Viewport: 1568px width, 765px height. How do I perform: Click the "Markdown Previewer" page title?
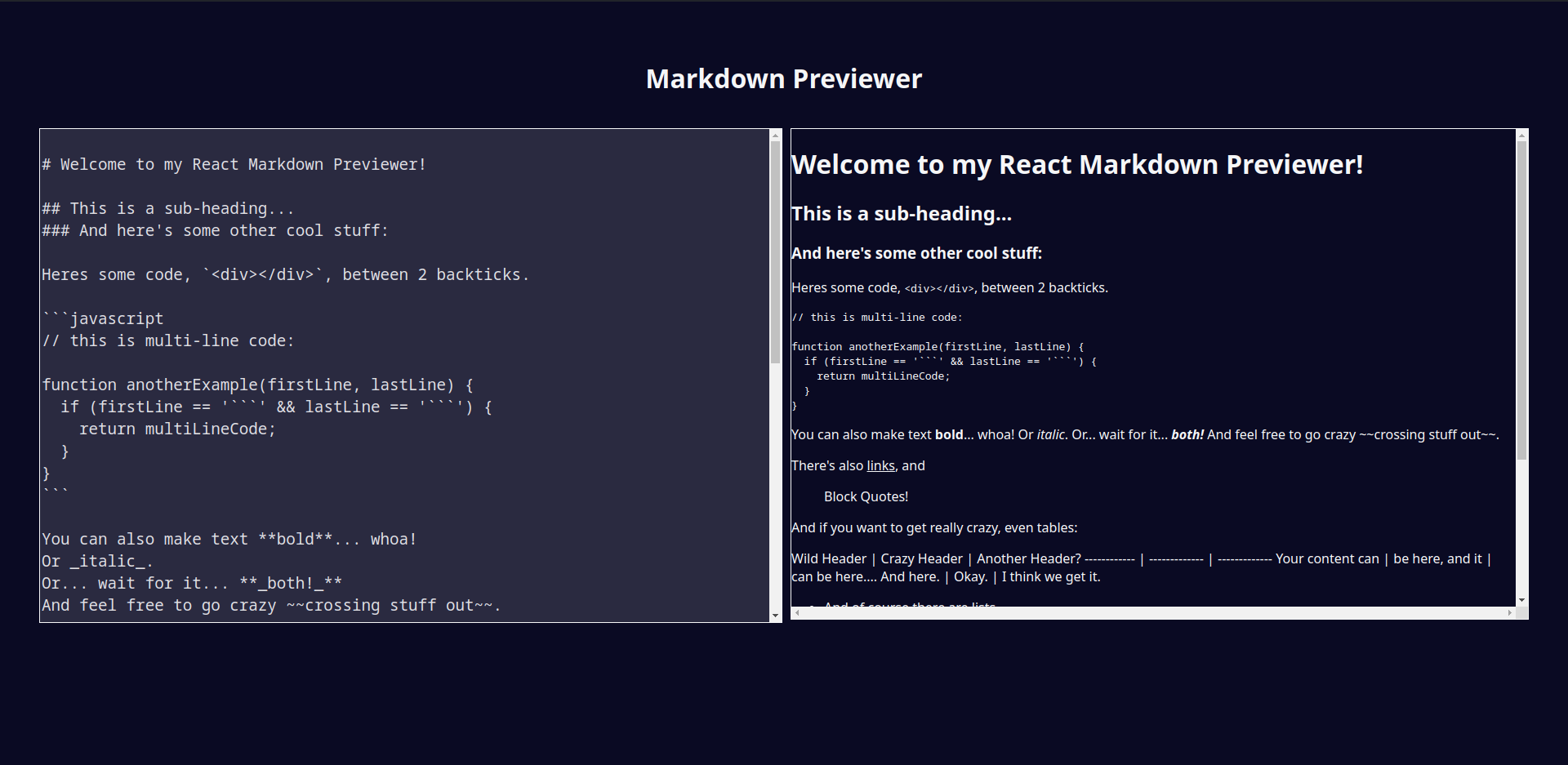[x=783, y=78]
